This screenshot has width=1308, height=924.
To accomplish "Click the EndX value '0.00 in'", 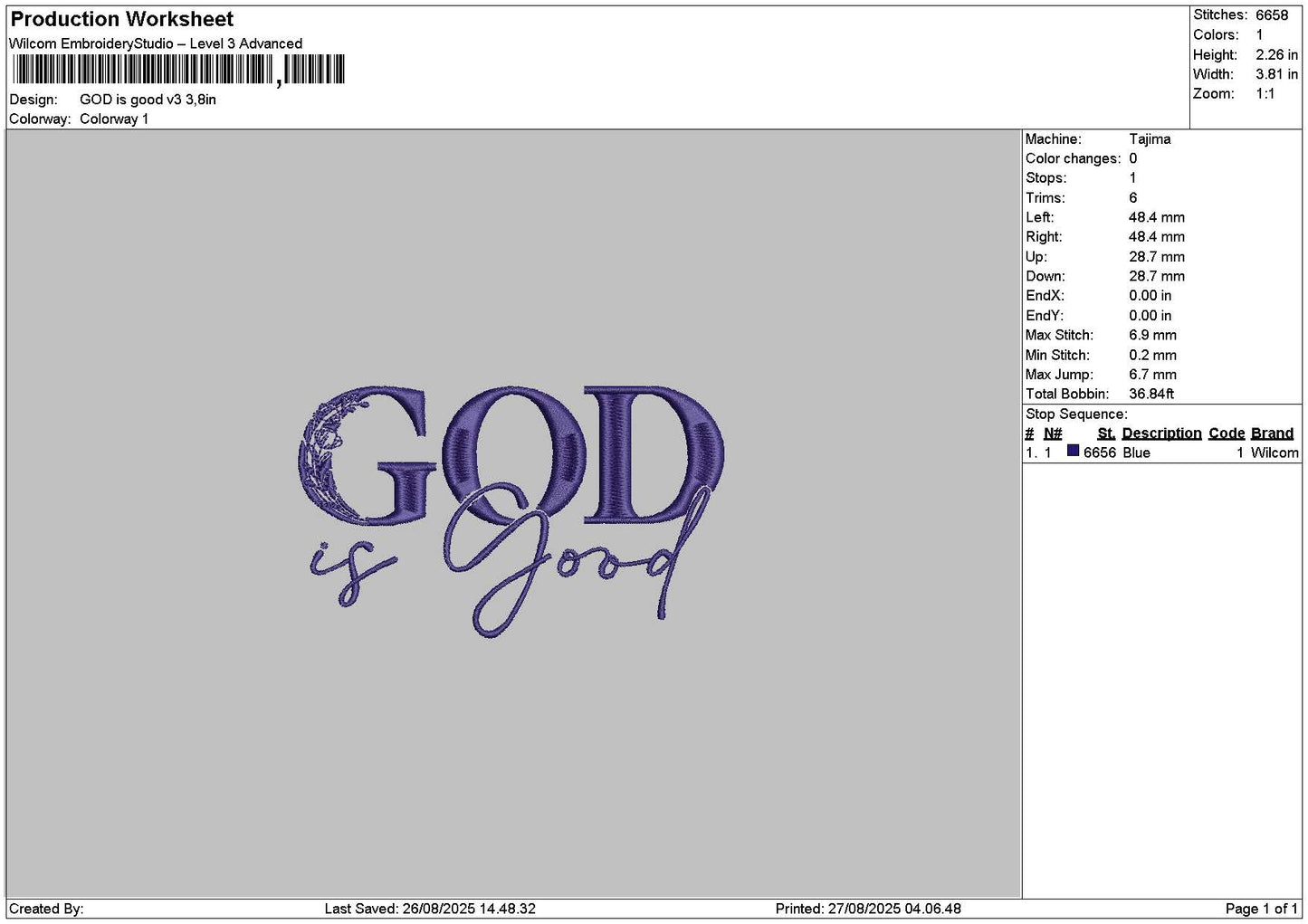I will [x=1150, y=296].
